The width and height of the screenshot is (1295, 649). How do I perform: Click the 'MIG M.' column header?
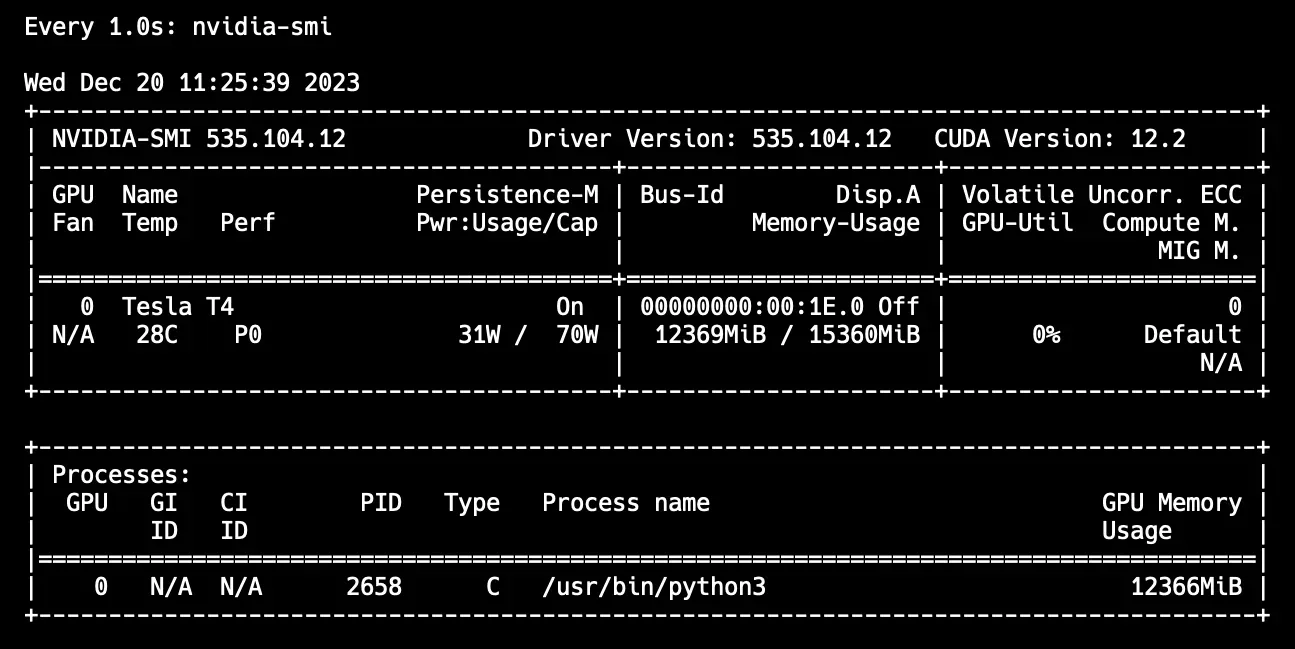[x=1200, y=250]
